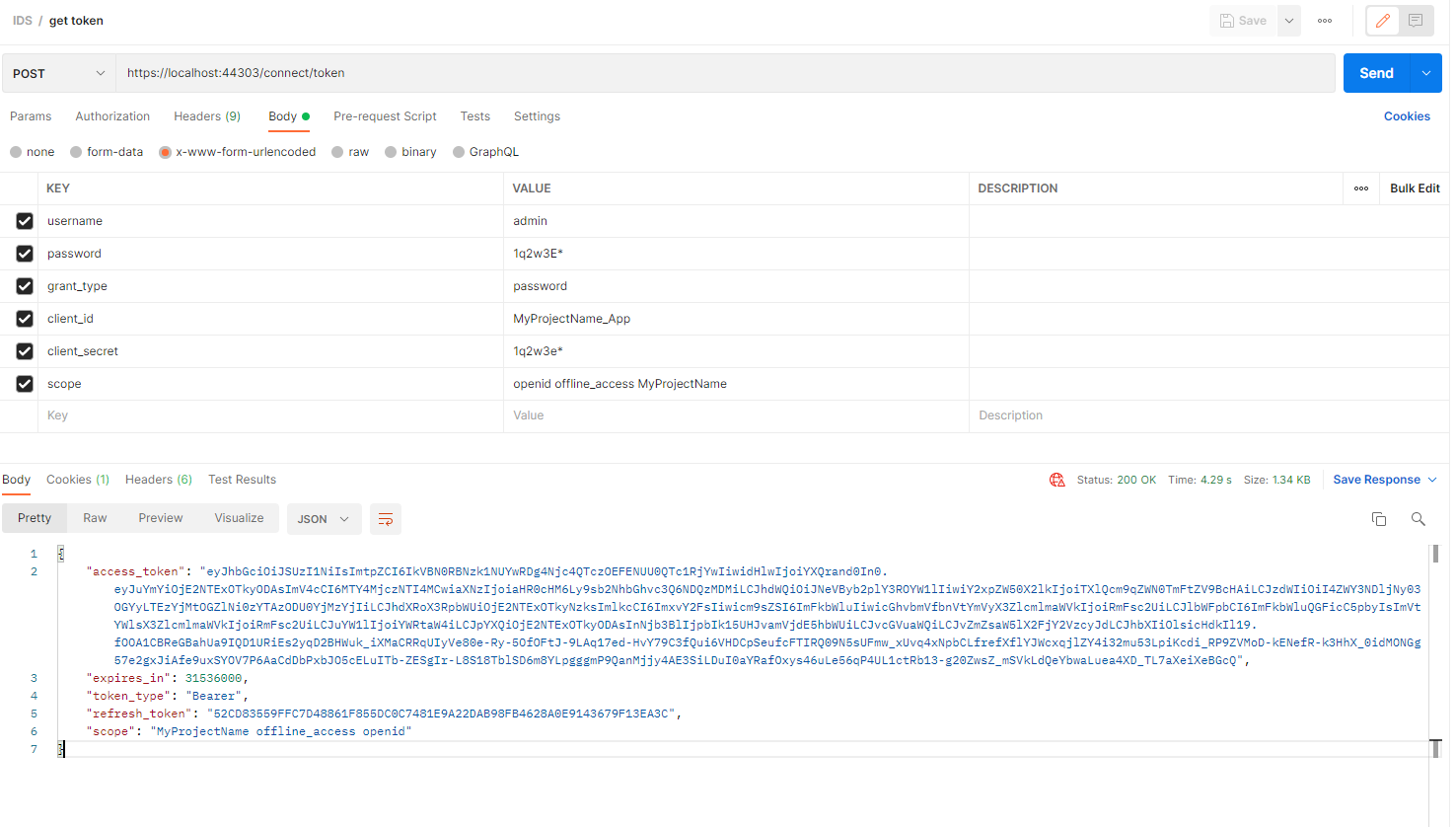Viewport: 1456px width, 827px height.
Task: Open the Cookies manager link
Action: tap(1407, 115)
